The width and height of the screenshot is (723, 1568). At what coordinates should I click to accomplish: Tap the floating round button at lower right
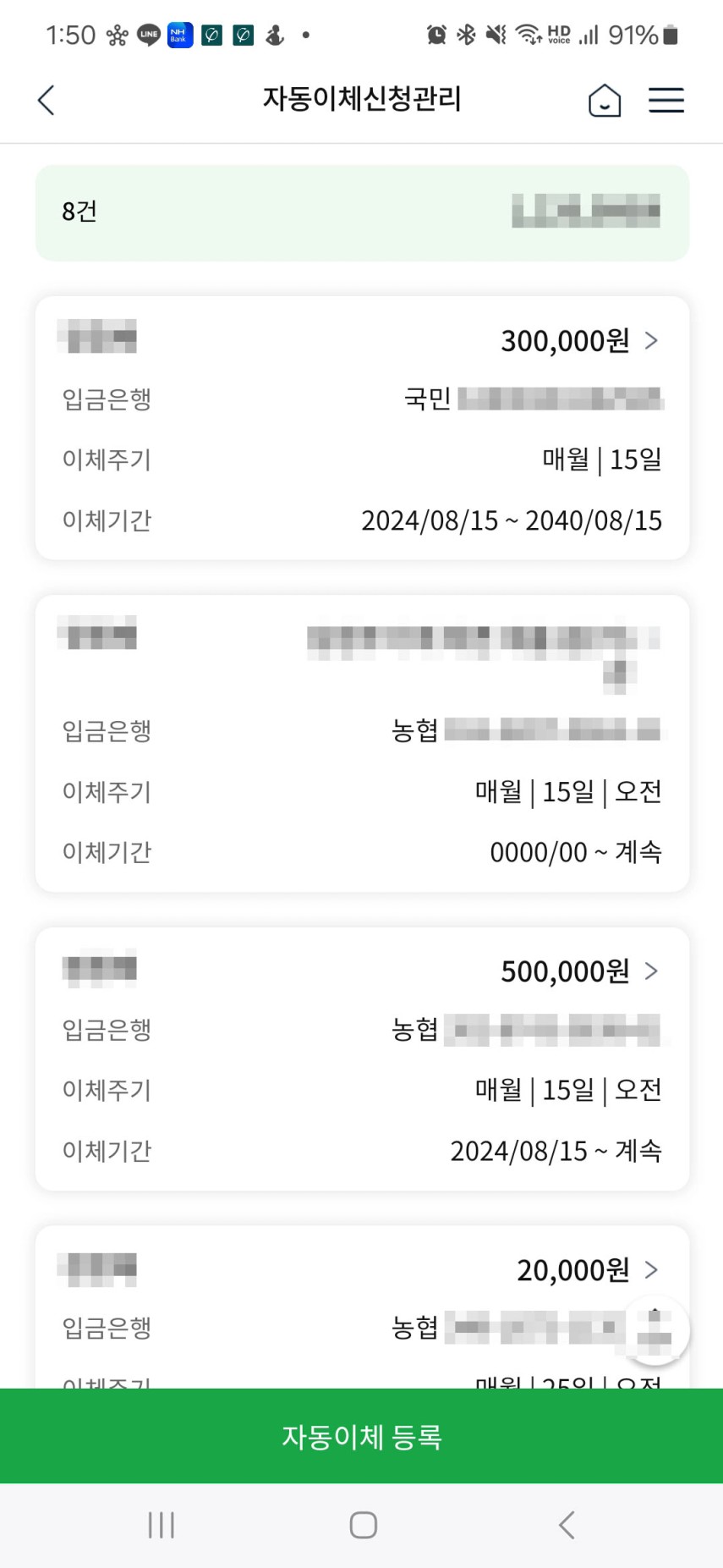click(655, 1329)
